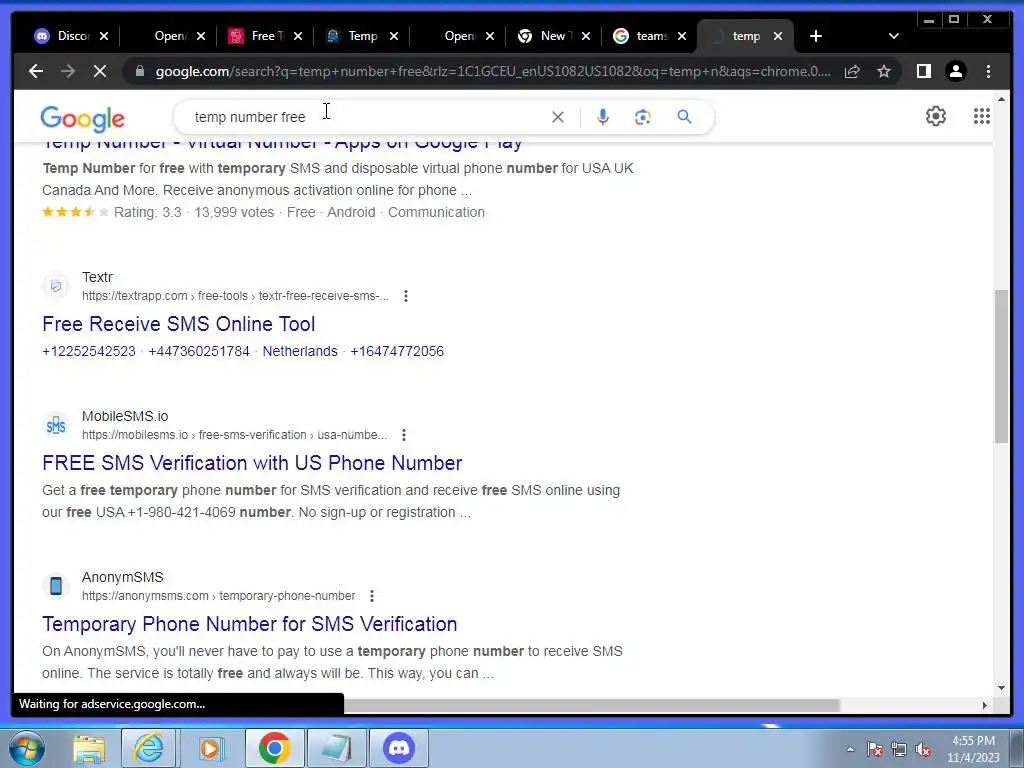Bookmark this page with the star
Screen dimensions: 1024x768
884,71
